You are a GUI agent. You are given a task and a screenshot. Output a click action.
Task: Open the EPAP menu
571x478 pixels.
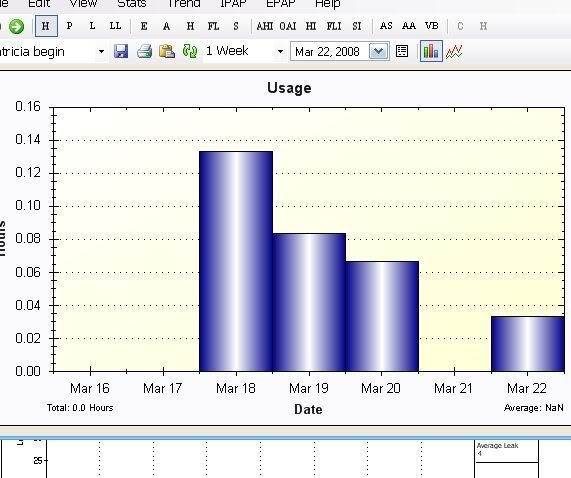[x=281, y=4]
